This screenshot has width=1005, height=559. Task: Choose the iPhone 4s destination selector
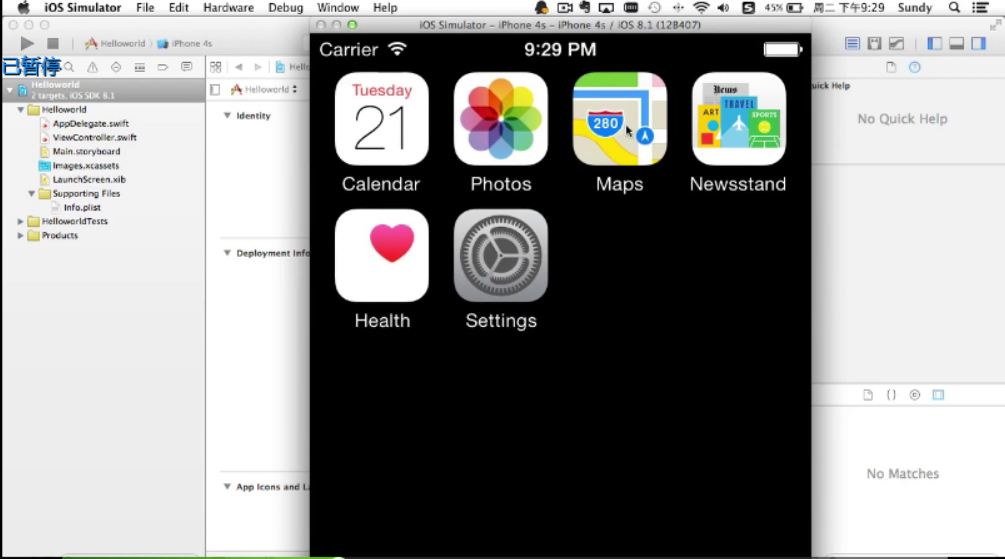[185, 44]
